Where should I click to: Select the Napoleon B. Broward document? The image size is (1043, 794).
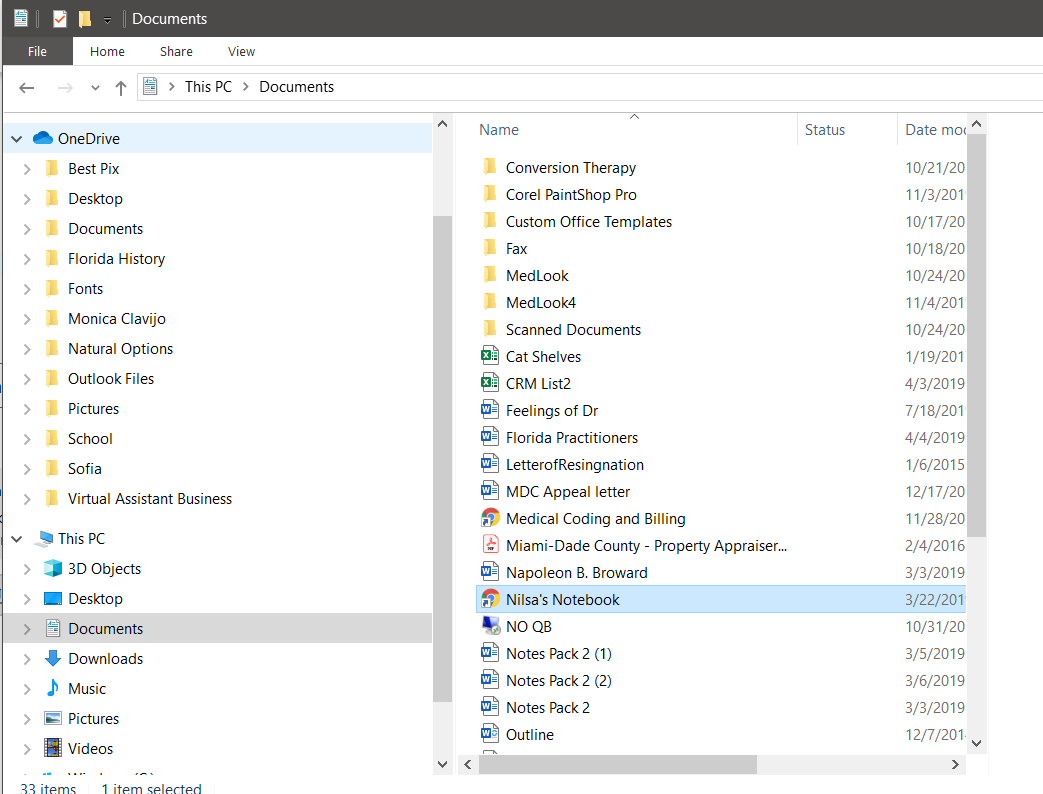click(577, 573)
